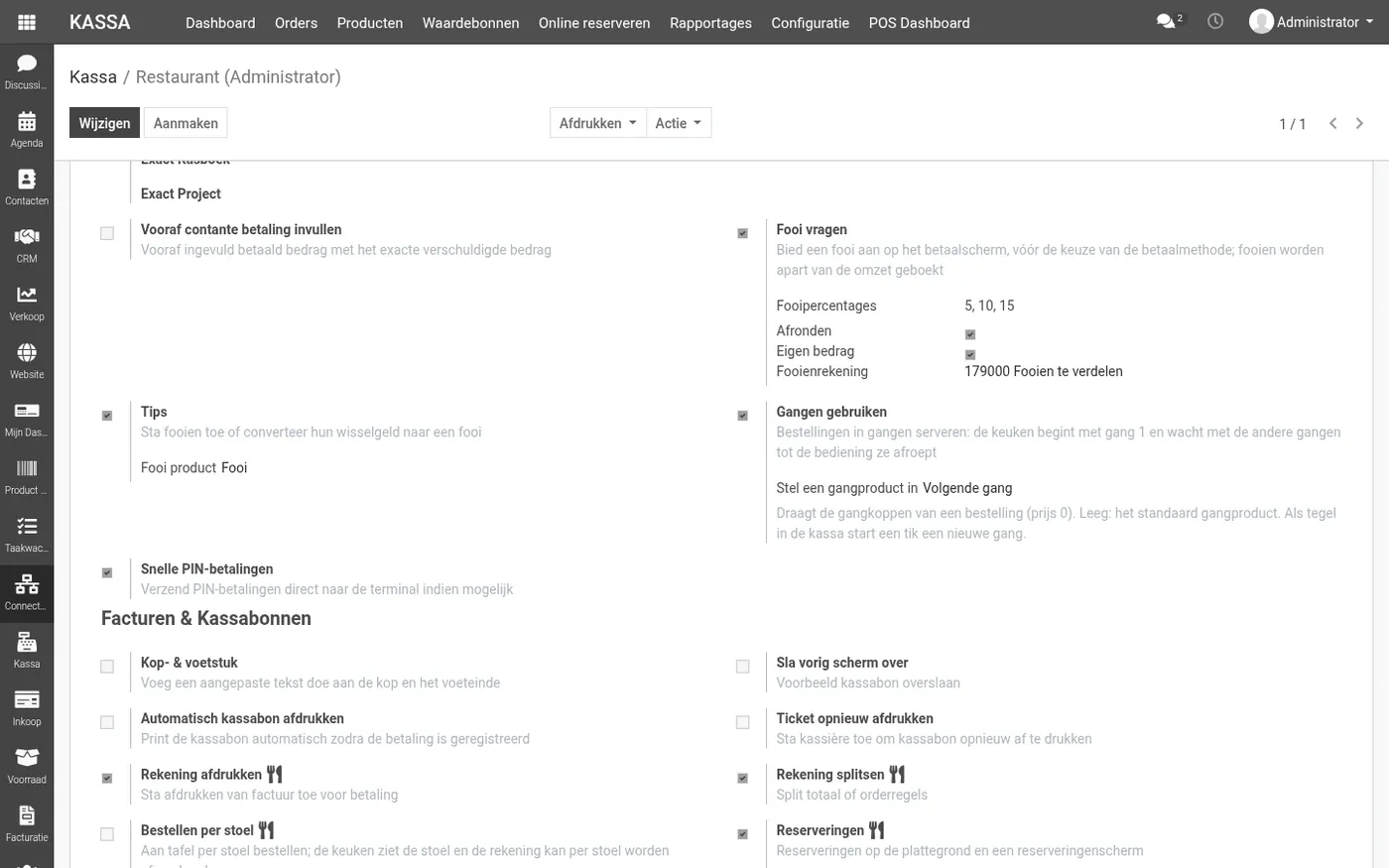This screenshot has width=1389, height=868.
Task: Open Afdrukken dropdown
Action: click(x=597, y=123)
